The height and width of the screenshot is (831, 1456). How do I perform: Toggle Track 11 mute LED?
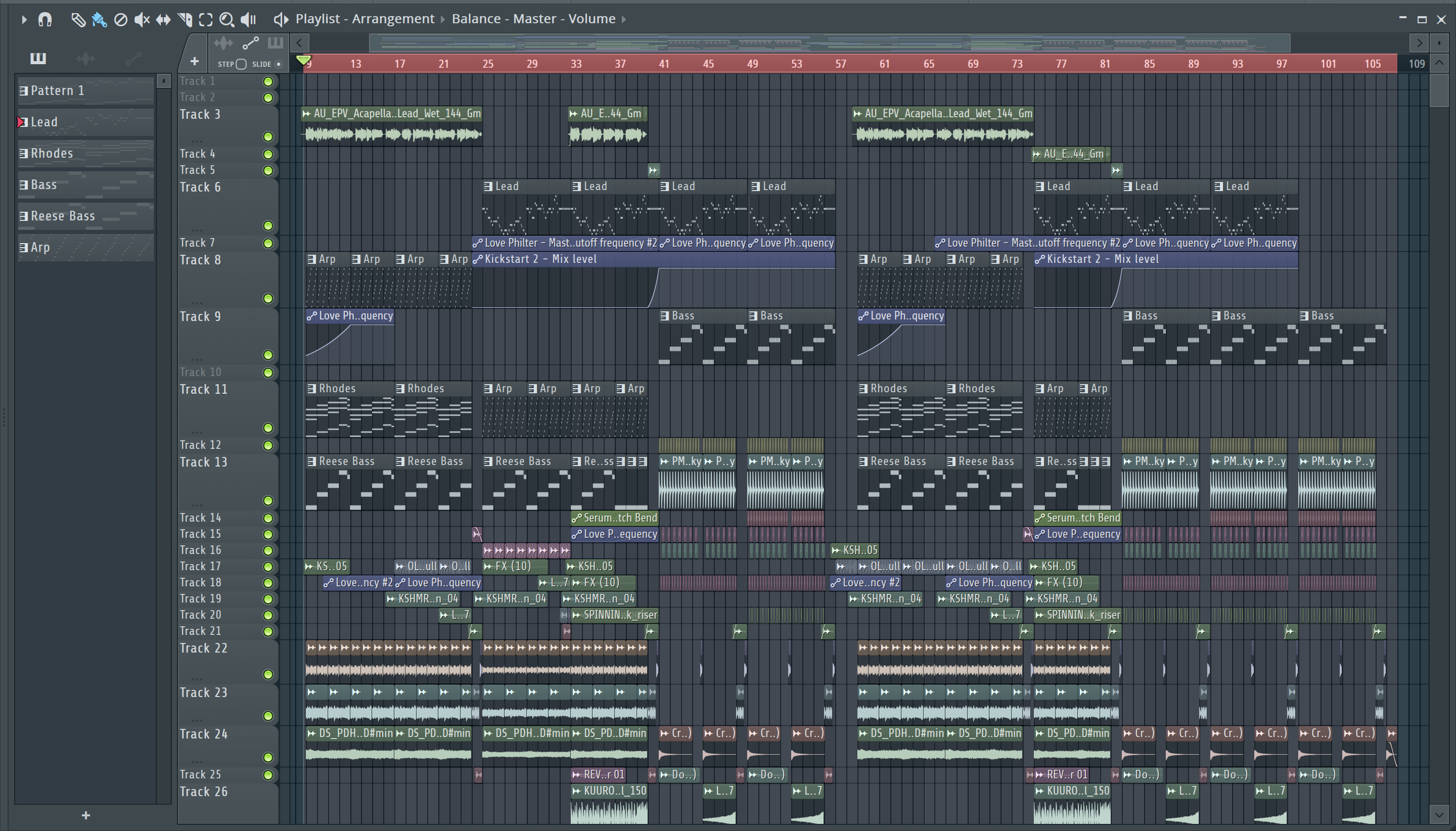(267, 428)
